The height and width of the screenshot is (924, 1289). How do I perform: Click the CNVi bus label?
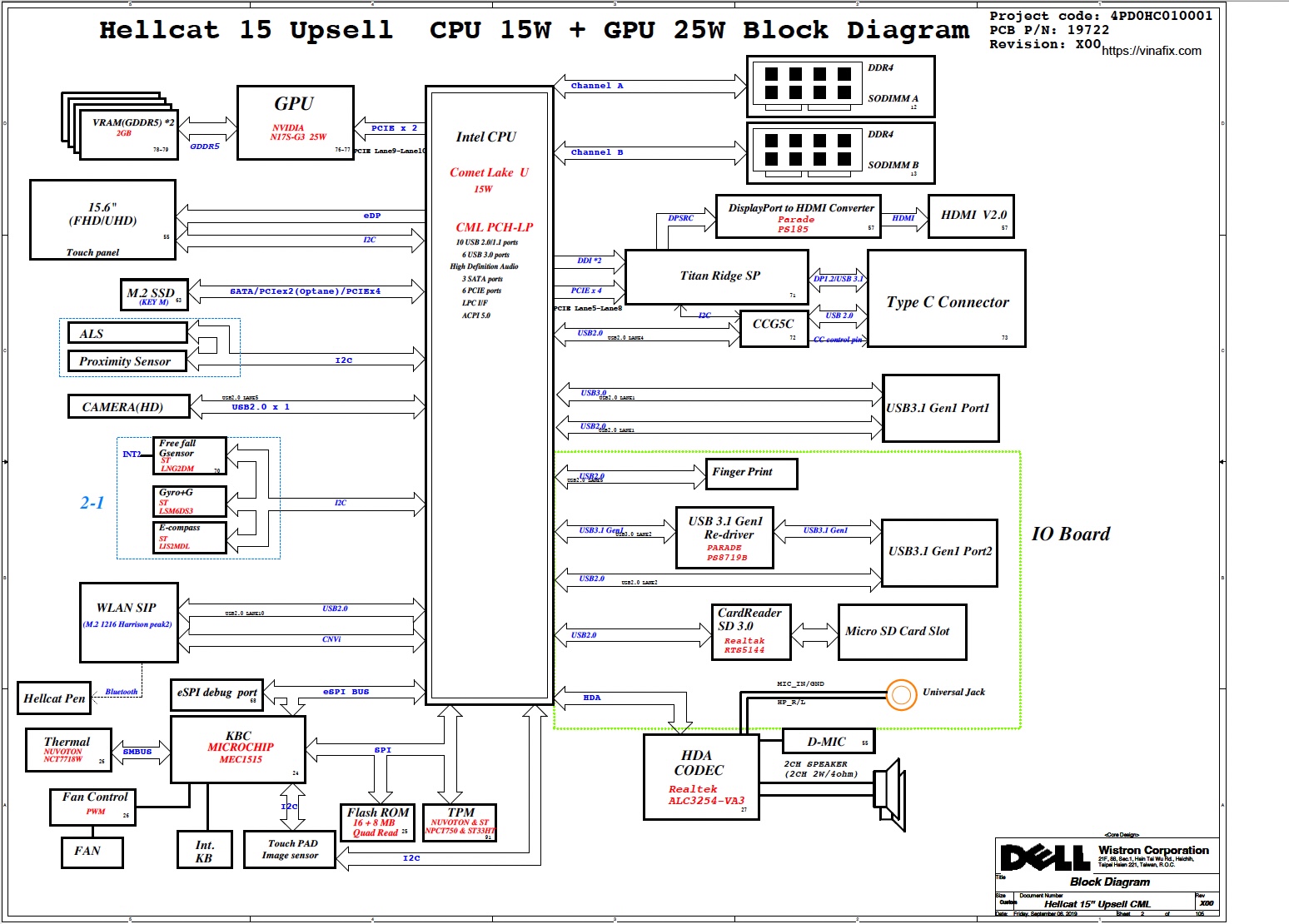331,639
